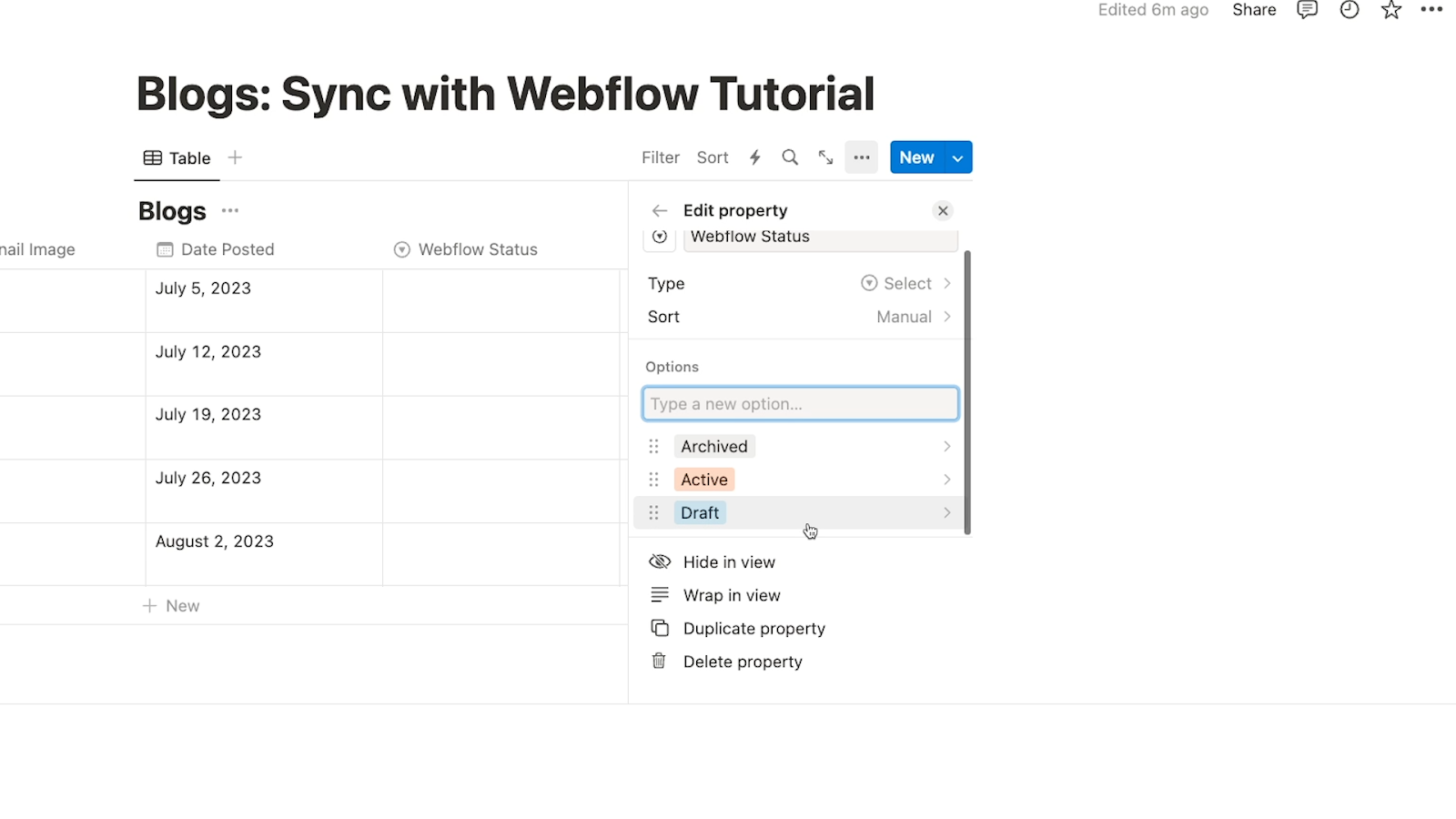This screenshot has width=1456, height=819.
Task: Open database as full page icon
Action: [825, 157]
